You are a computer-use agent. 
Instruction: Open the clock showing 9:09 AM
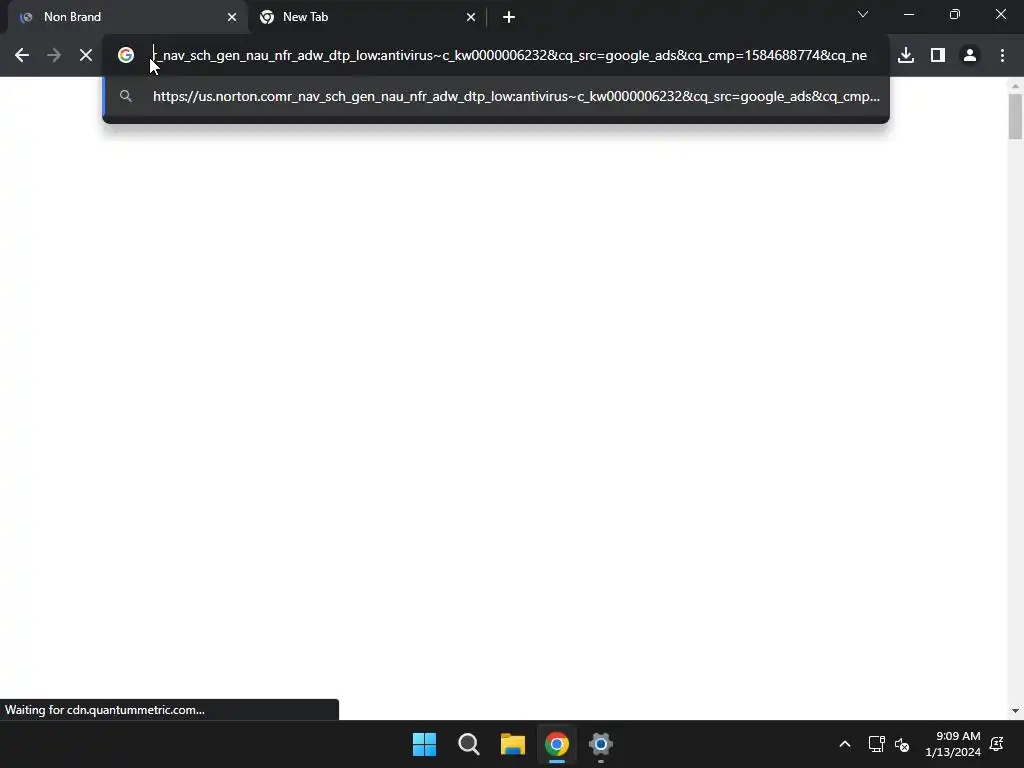[x=953, y=744]
